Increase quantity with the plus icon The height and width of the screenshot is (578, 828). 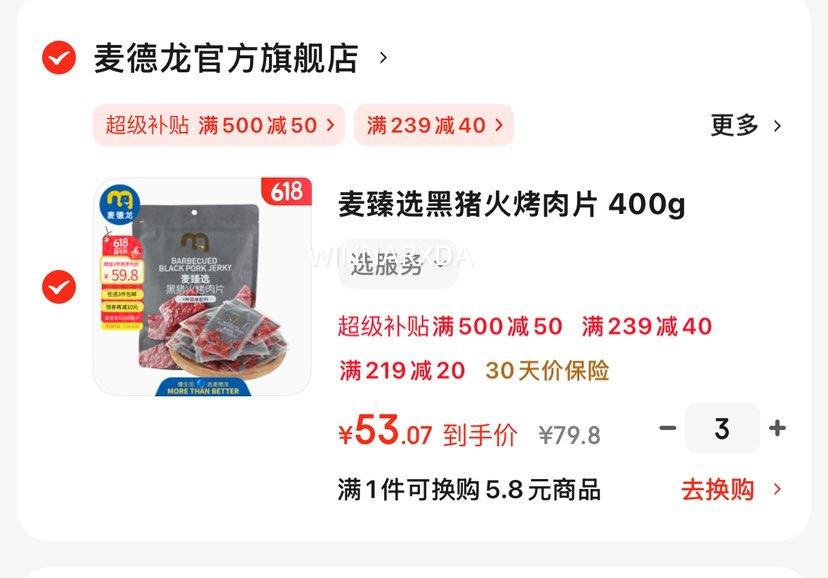tap(777, 428)
